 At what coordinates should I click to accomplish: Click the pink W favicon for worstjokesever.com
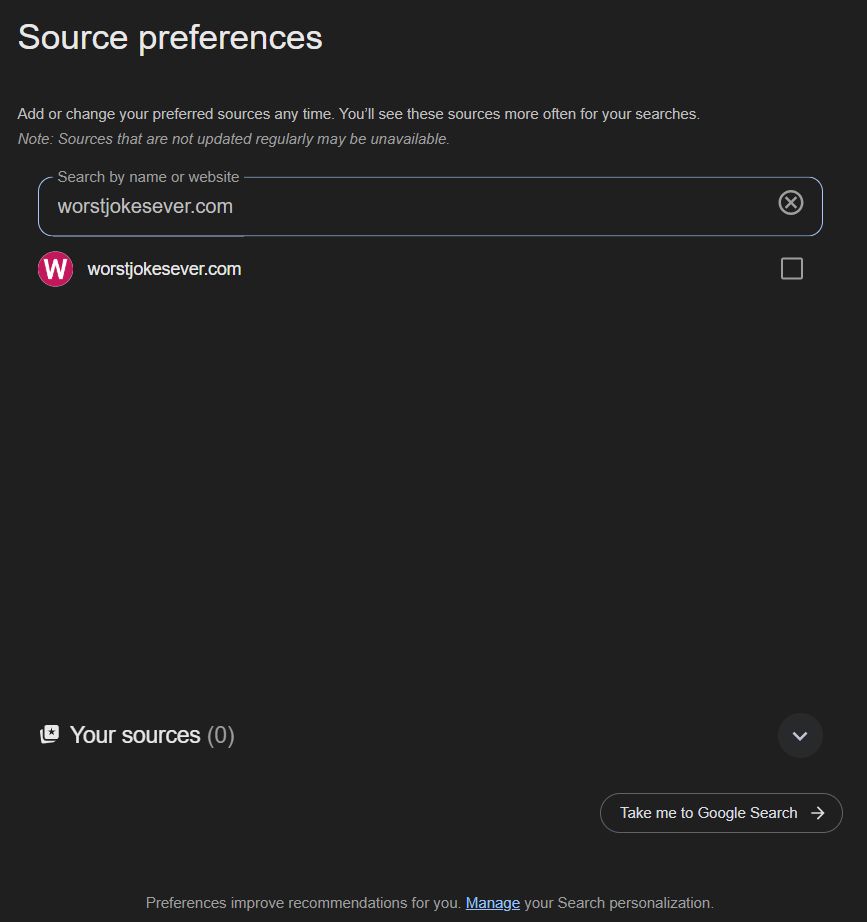point(55,269)
